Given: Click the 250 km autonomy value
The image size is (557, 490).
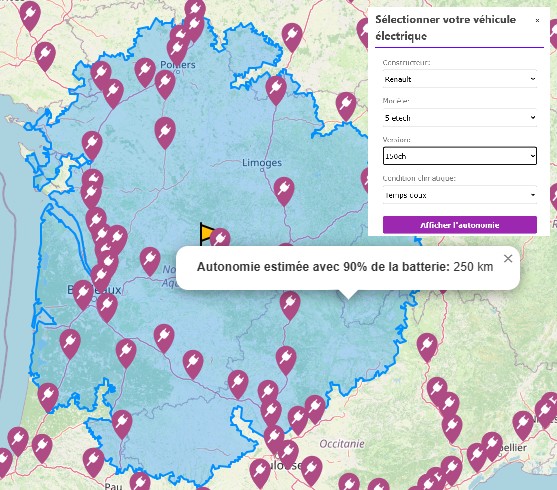Looking at the screenshot, I should click(473, 267).
